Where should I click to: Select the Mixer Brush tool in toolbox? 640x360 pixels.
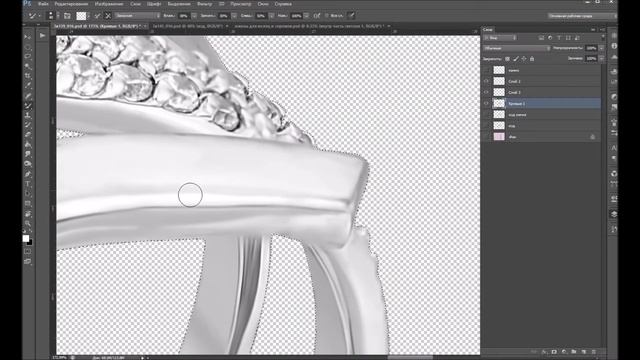pyautogui.click(x=28, y=106)
